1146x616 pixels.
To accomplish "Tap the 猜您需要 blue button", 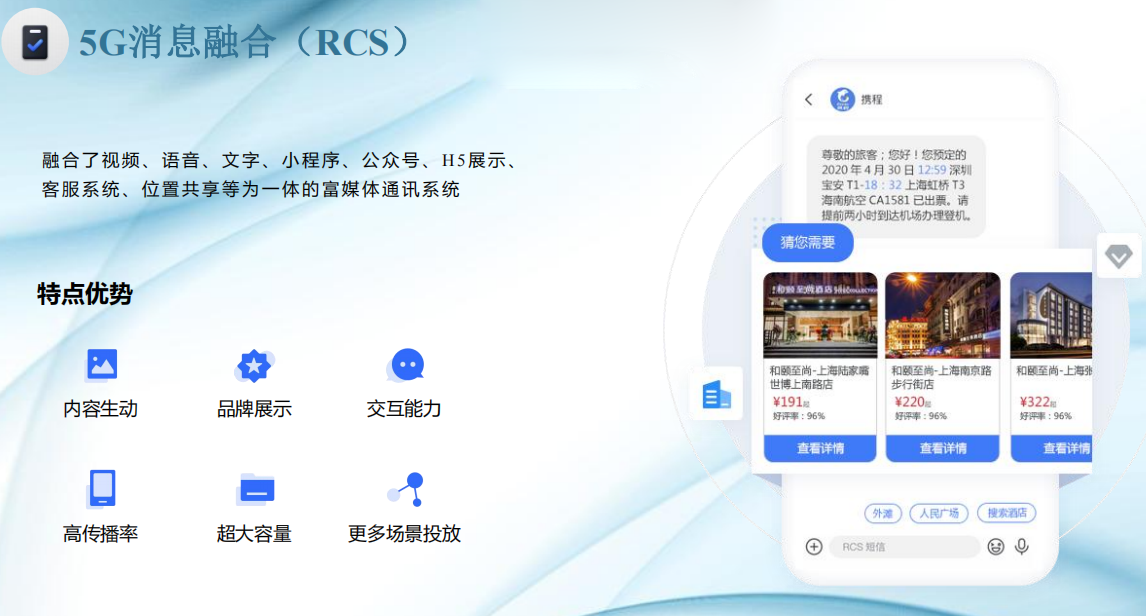I will [808, 243].
